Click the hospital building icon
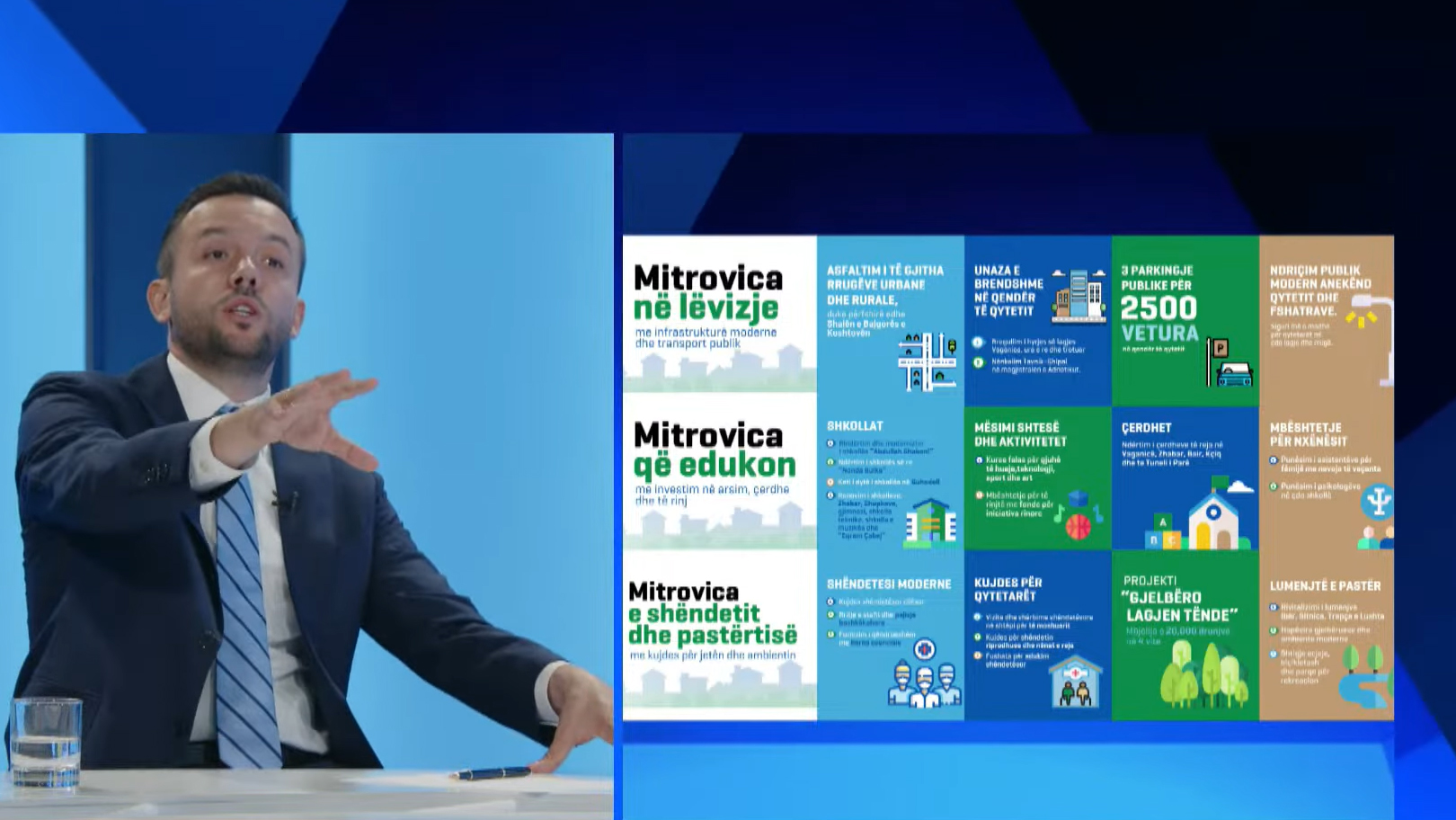Screen dimensions: 1456x820 pos(1075,682)
